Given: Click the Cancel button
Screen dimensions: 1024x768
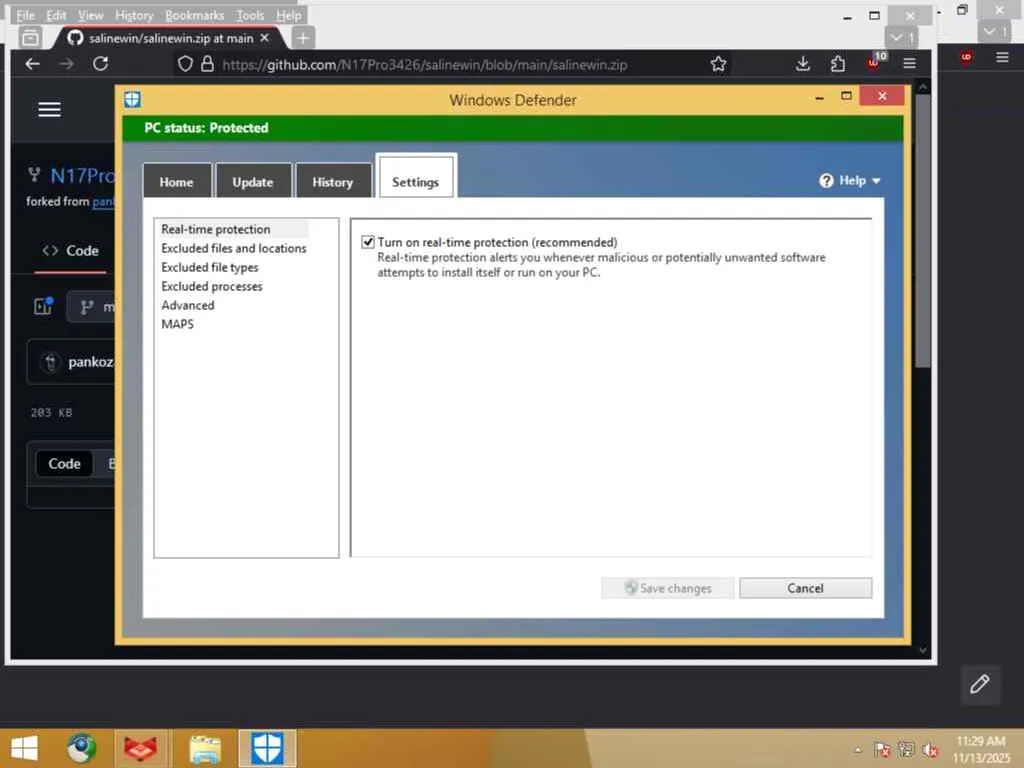Looking at the screenshot, I should click(x=805, y=588).
